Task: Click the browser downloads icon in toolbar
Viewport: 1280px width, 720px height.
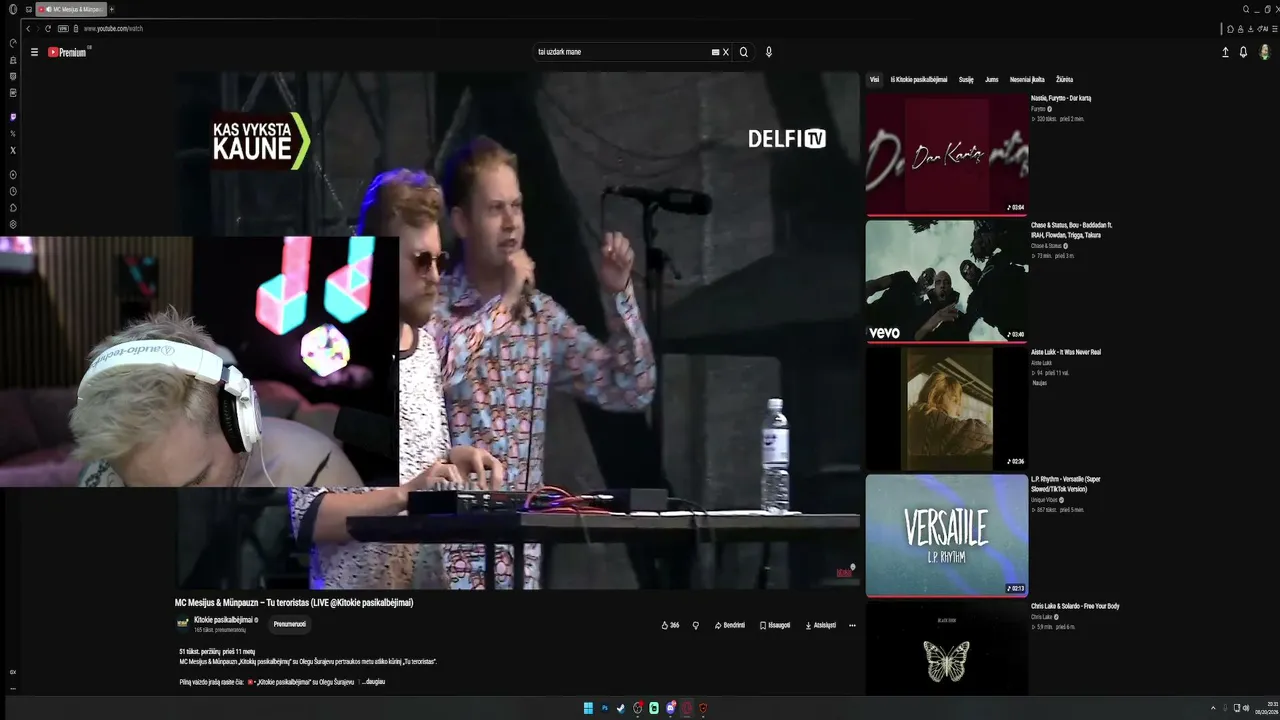Action: tap(1250, 29)
